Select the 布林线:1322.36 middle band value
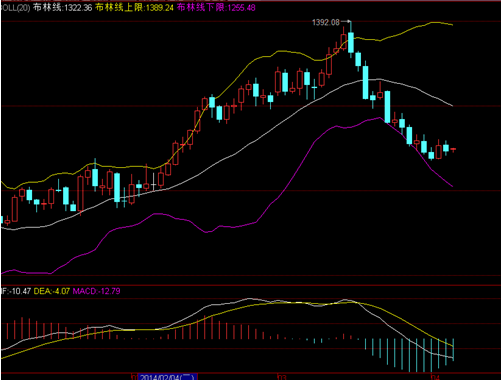 tap(62, 7)
